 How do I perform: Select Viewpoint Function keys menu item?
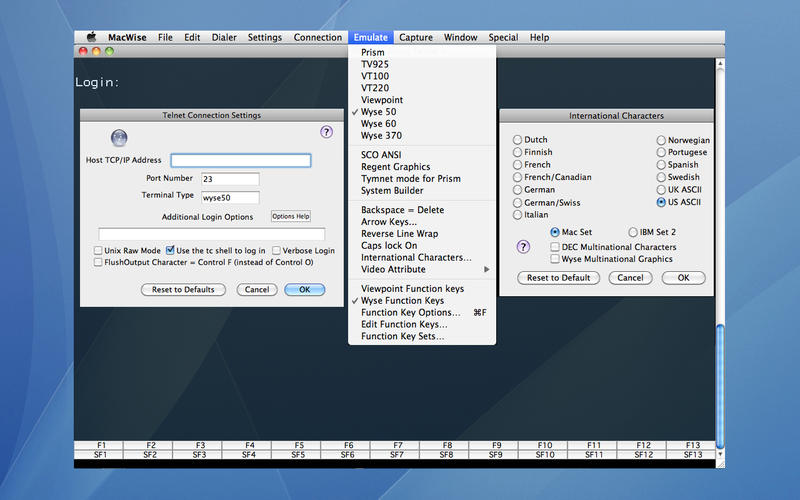(x=422, y=289)
